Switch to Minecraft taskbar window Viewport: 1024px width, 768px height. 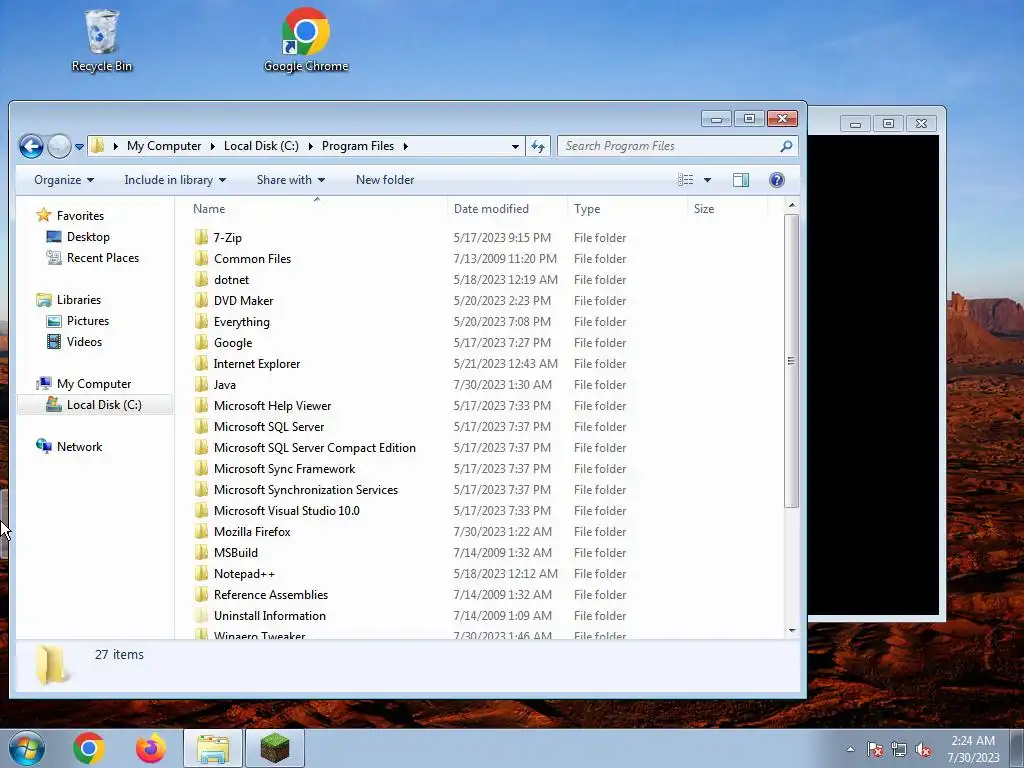274,748
